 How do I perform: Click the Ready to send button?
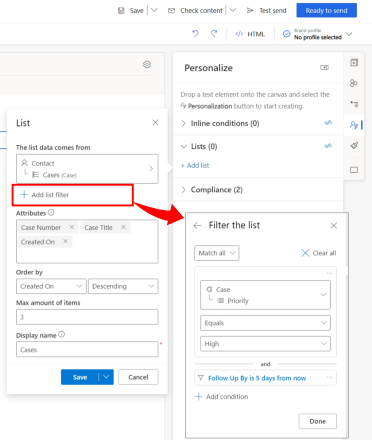pyautogui.click(x=326, y=10)
